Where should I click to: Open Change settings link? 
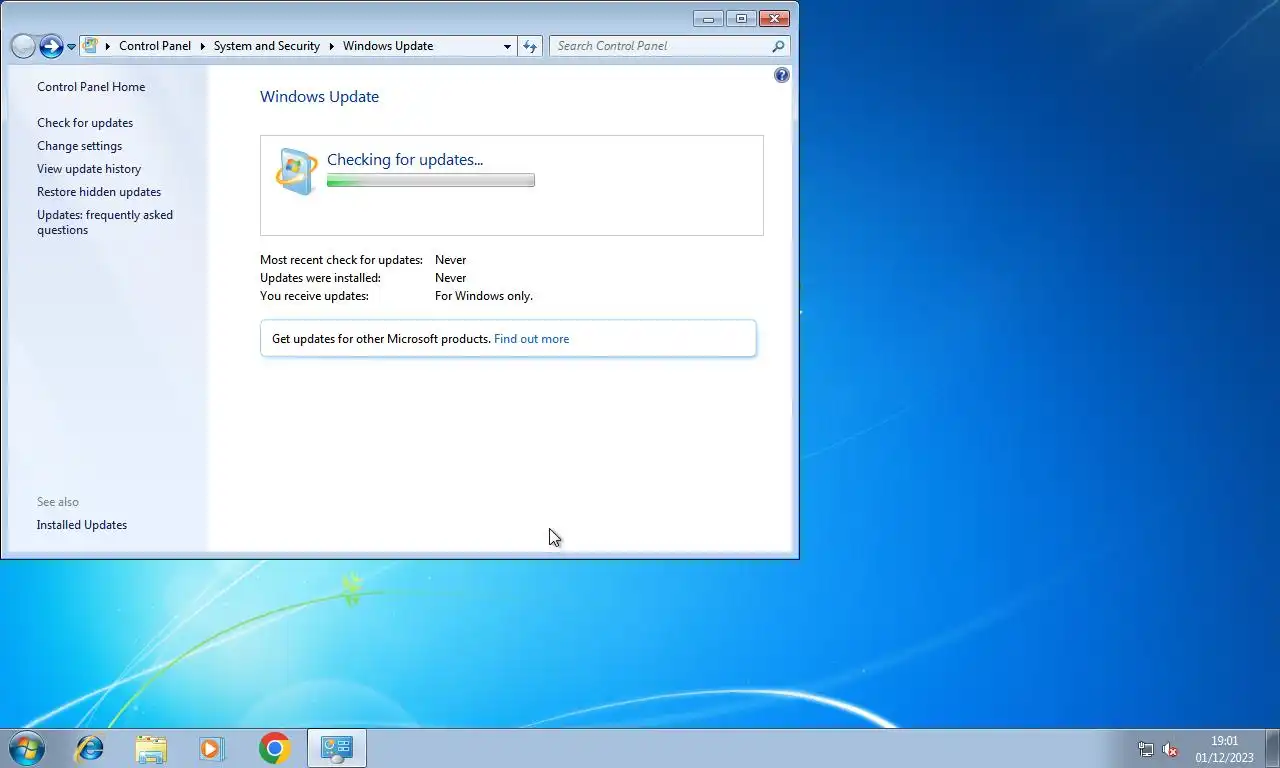click(80, 146)
